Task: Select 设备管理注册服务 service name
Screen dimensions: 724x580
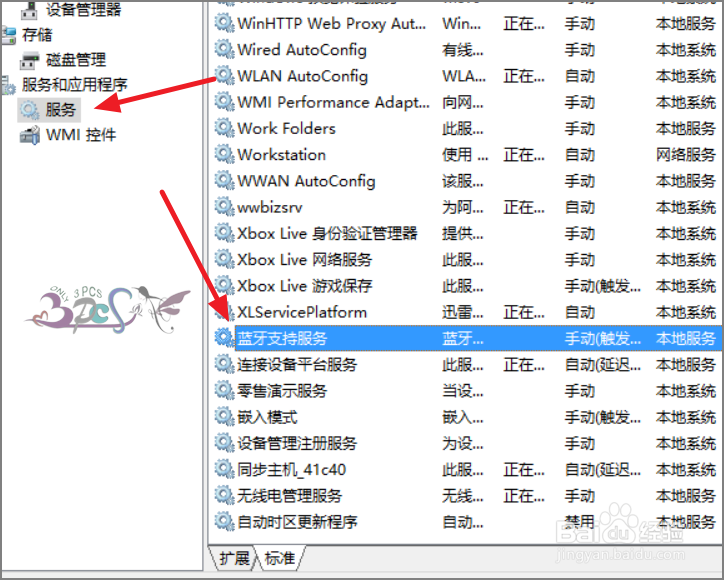Action: 297,444
